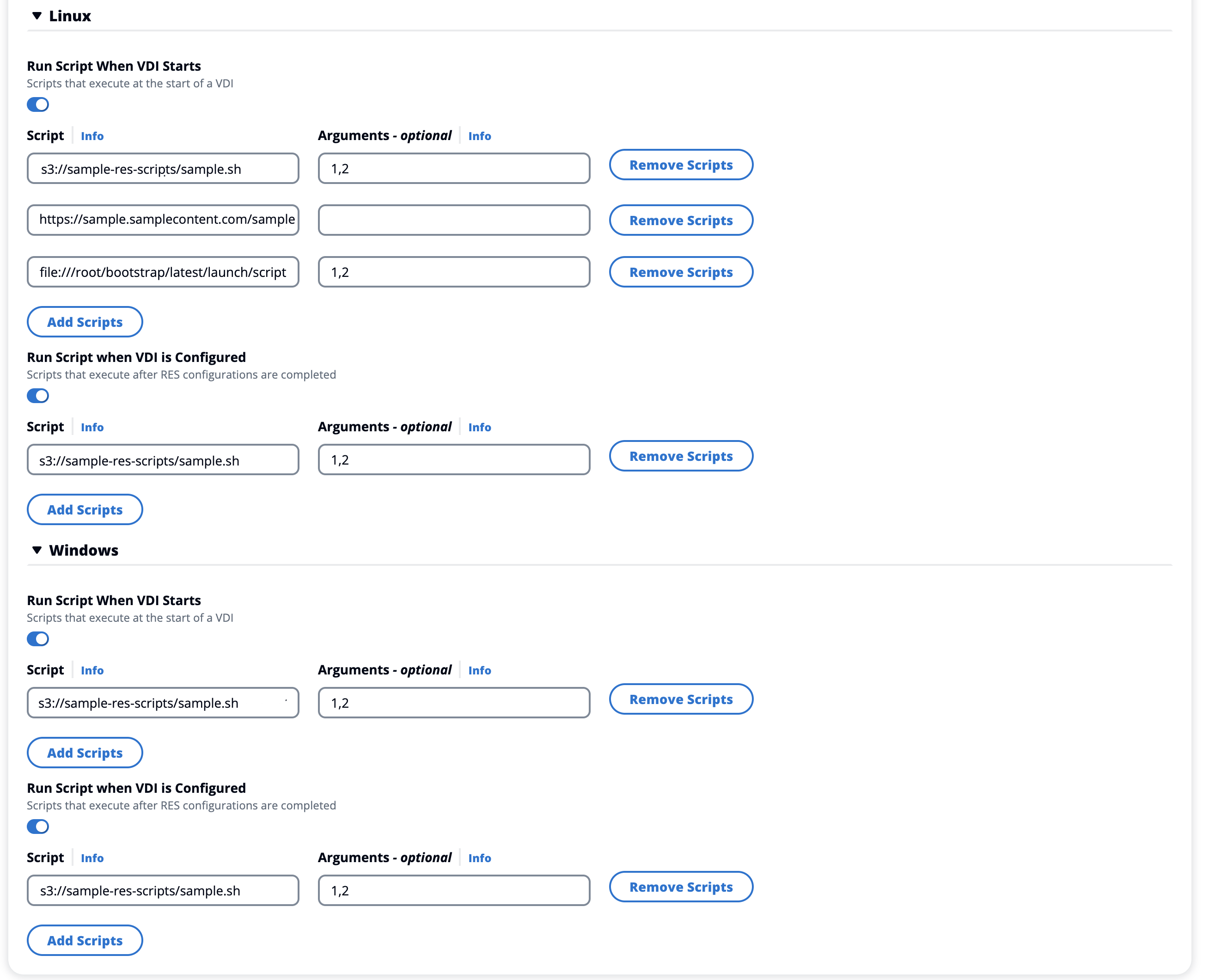
Task: Click Add Scripts under Windows start scripts
Action: tap(85, 752)
